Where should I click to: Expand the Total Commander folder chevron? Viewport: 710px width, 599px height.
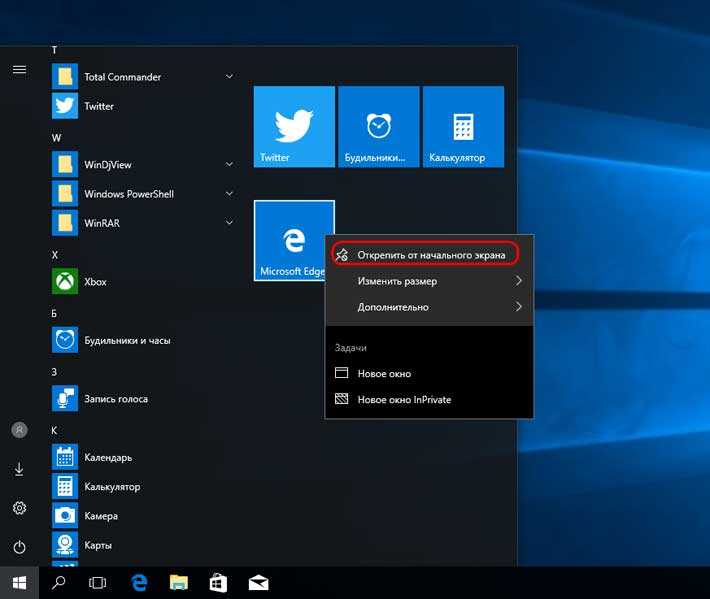(230, 77)
